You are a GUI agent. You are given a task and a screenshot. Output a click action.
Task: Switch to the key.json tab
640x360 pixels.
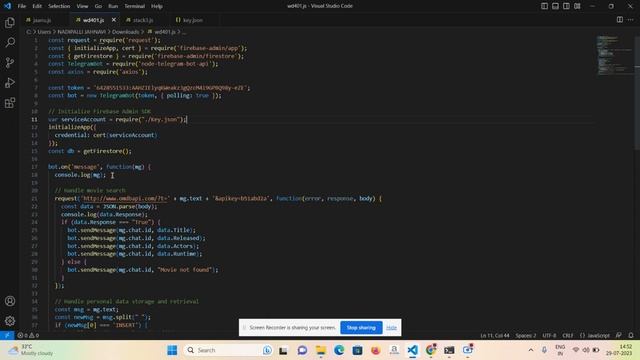tap(192, 20)
